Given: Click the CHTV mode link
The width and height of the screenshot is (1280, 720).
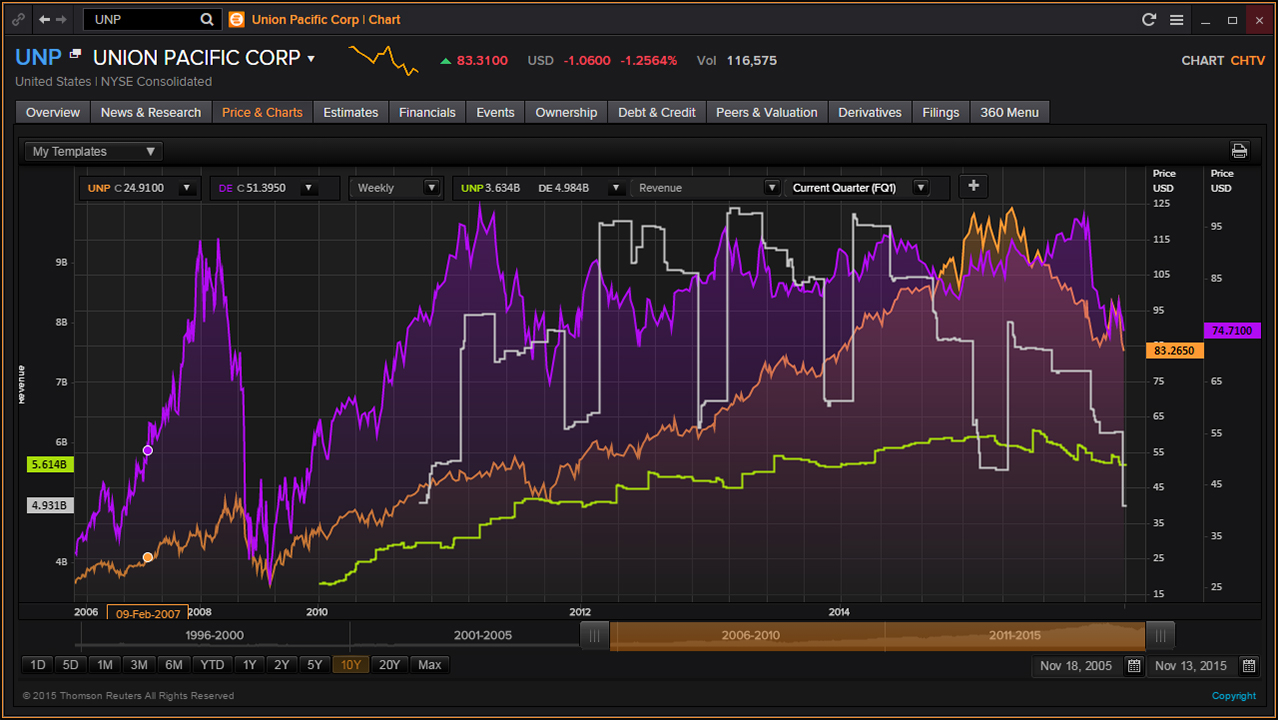Looking at the screenshot, I should pos(1248,60).
